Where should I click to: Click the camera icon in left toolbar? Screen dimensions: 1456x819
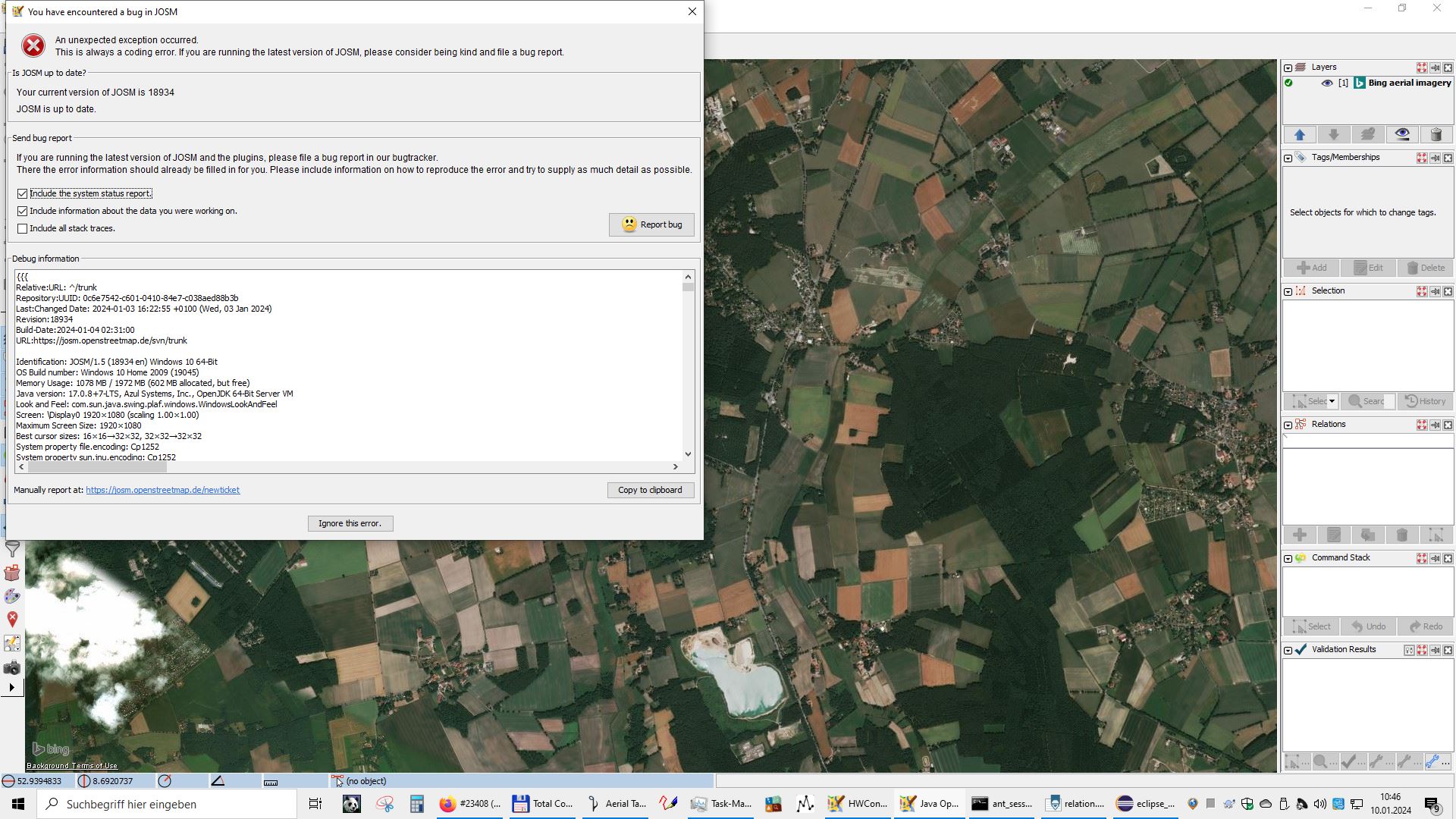coord(12,668)
